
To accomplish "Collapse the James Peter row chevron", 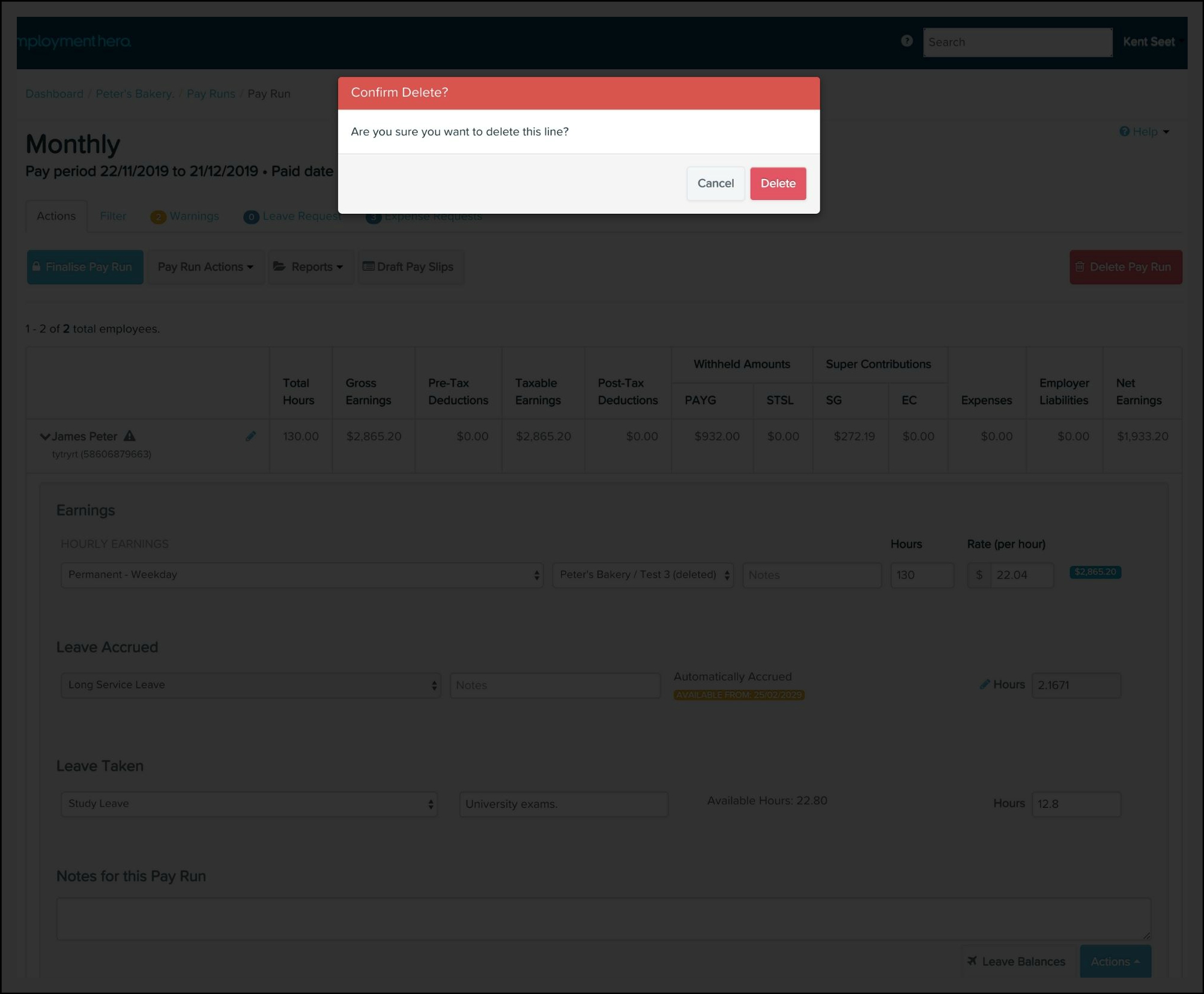I will pyautogui.click(x=44, y=437).
